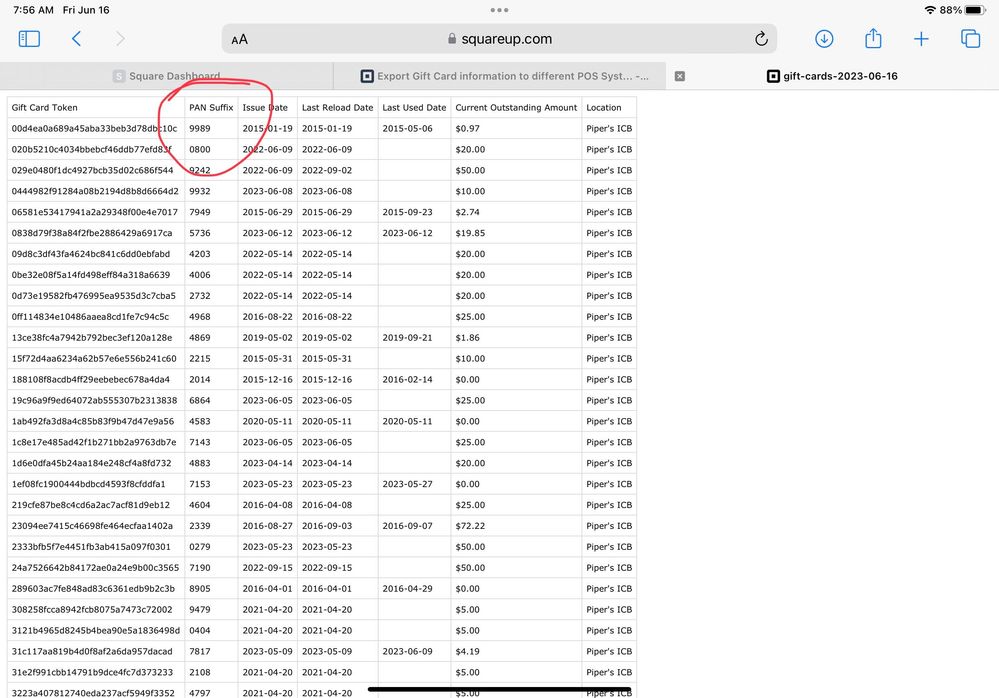Viewport: 999px width, 698px height.
Task: Click the Current Outstanding Amount header
Action: pyautogui.click(x=516, y=107)
